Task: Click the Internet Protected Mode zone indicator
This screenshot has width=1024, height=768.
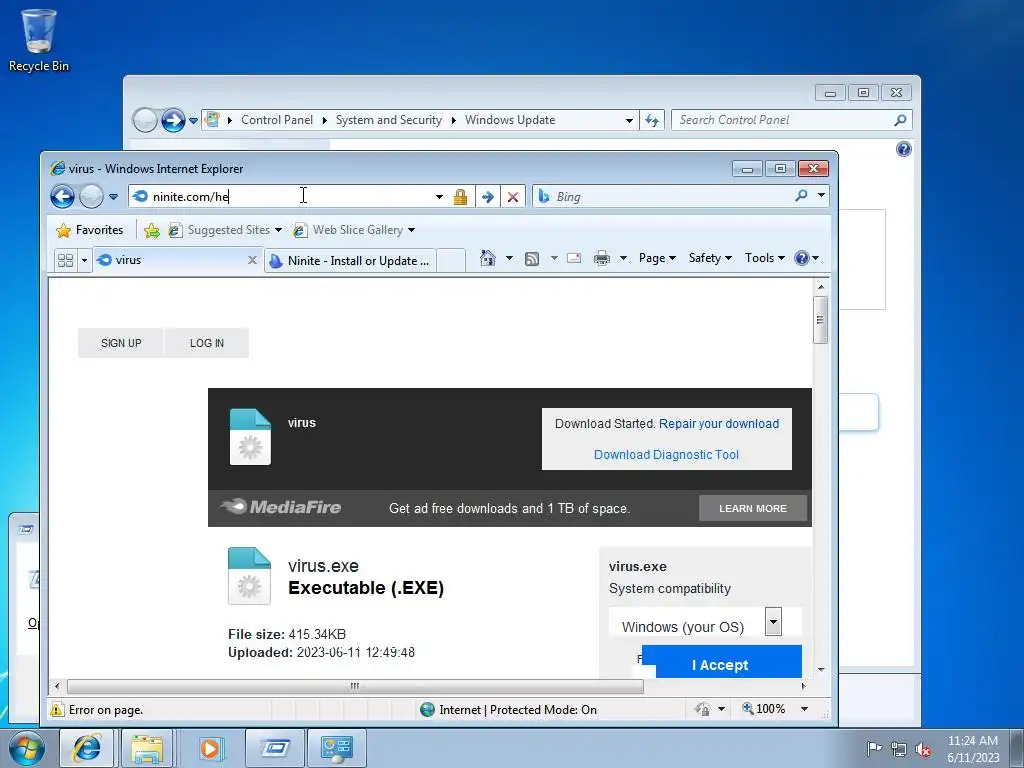Action: click(508, 710)
